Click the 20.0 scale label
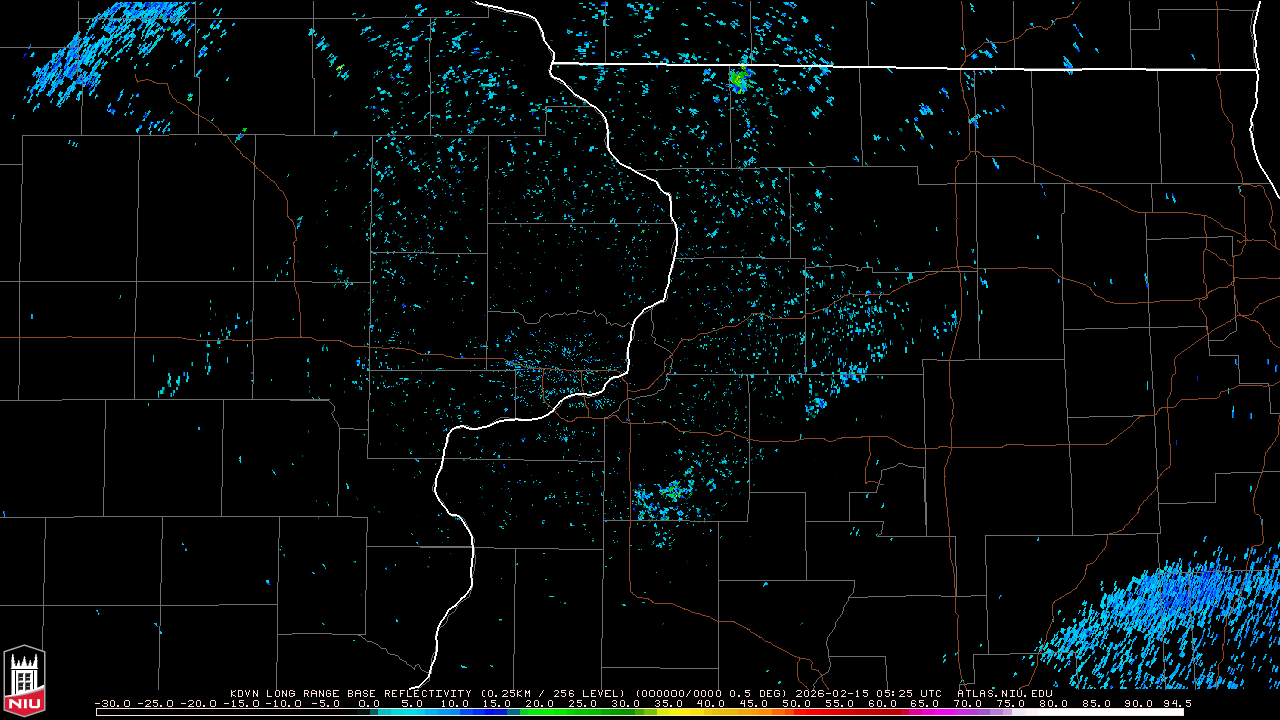 [541, 704]
